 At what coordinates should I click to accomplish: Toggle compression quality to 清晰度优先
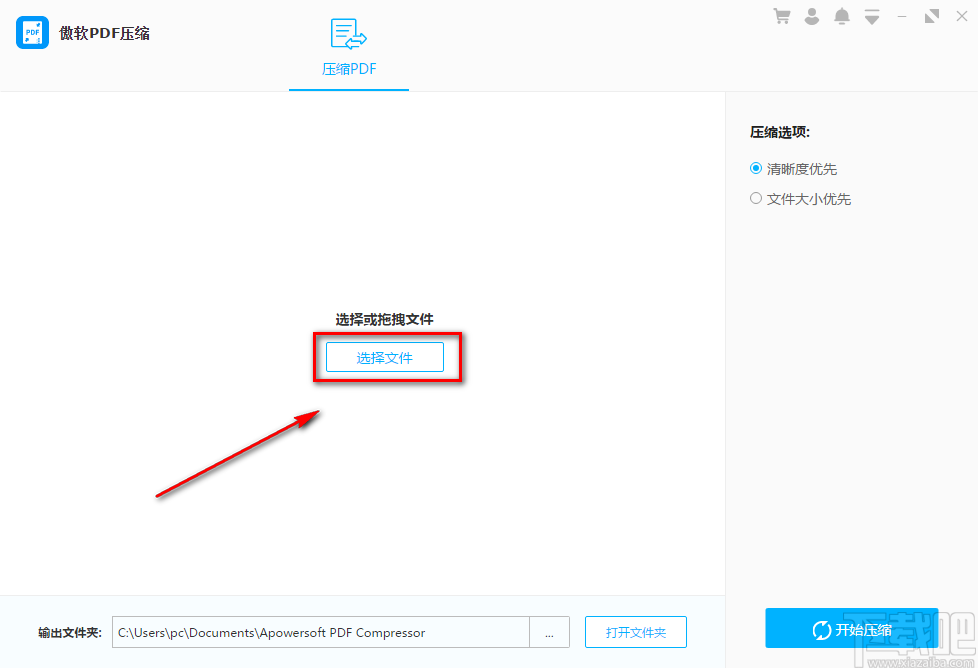coord(756,168)
